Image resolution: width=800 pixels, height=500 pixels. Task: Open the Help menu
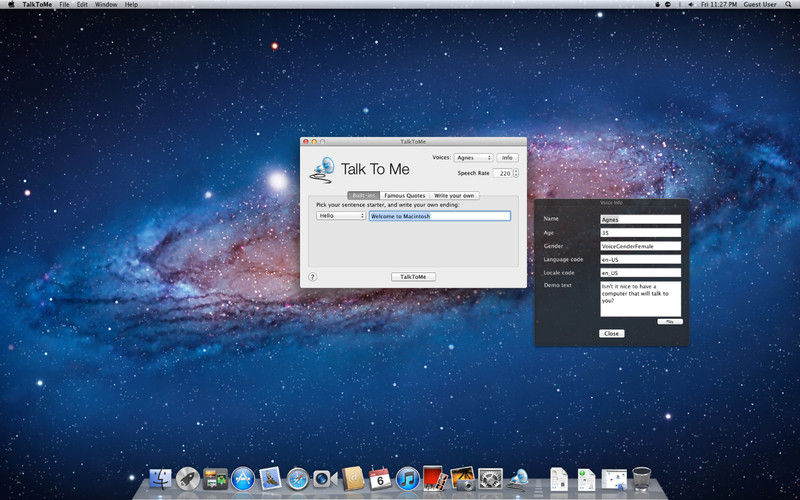131,4
